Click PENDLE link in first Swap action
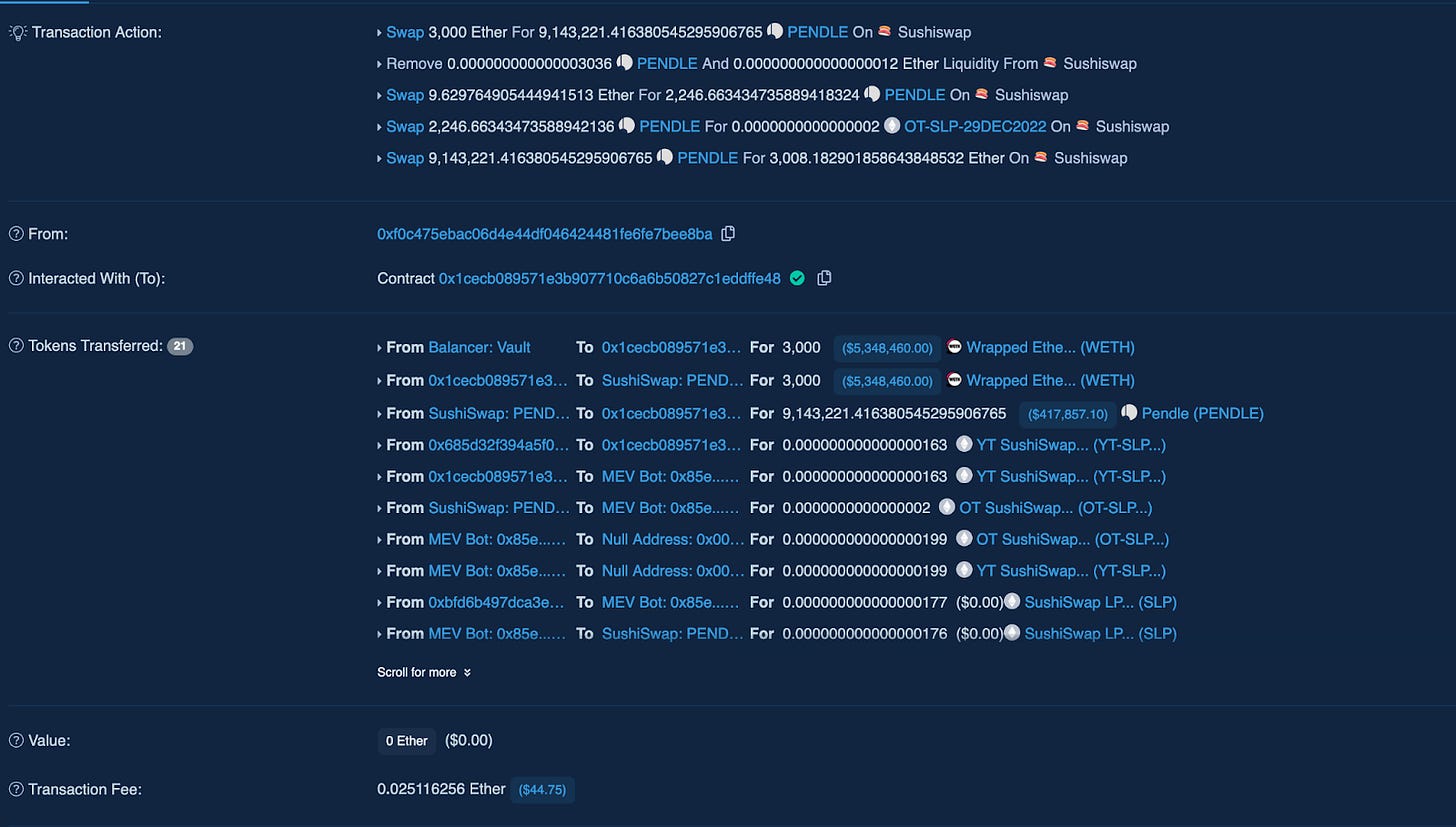 coord(818,32)
